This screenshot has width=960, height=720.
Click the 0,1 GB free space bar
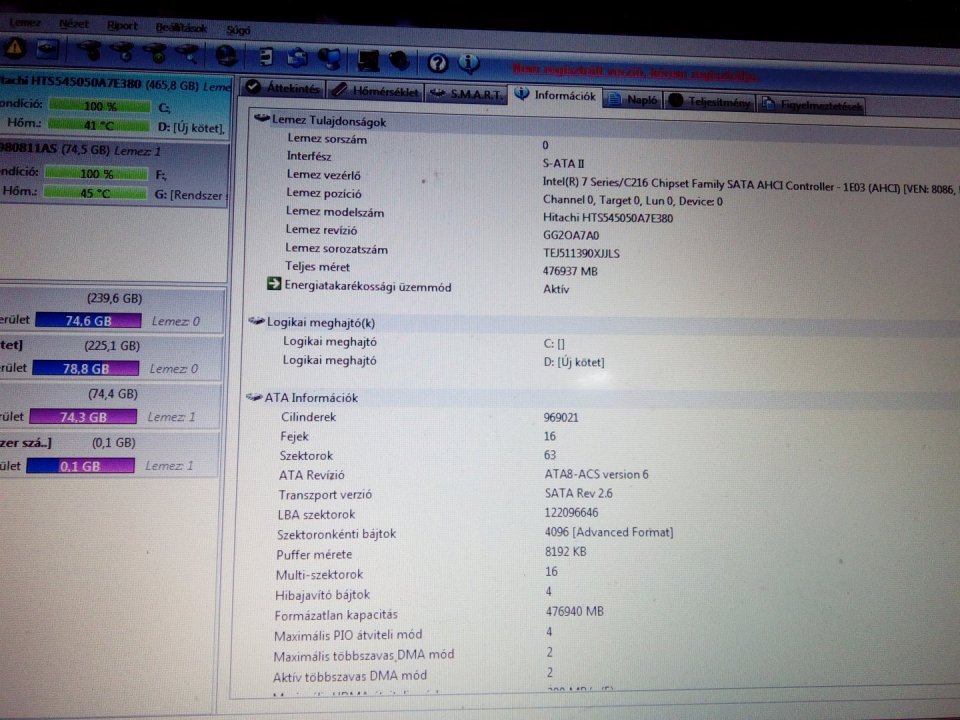80,466
